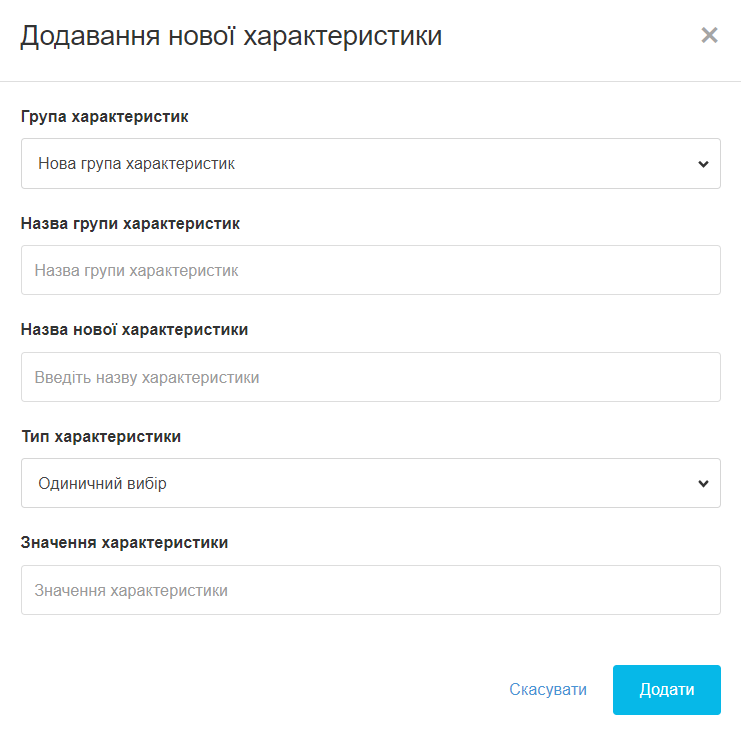Close the Додавання нової характеристики dialog

[709, 35]
